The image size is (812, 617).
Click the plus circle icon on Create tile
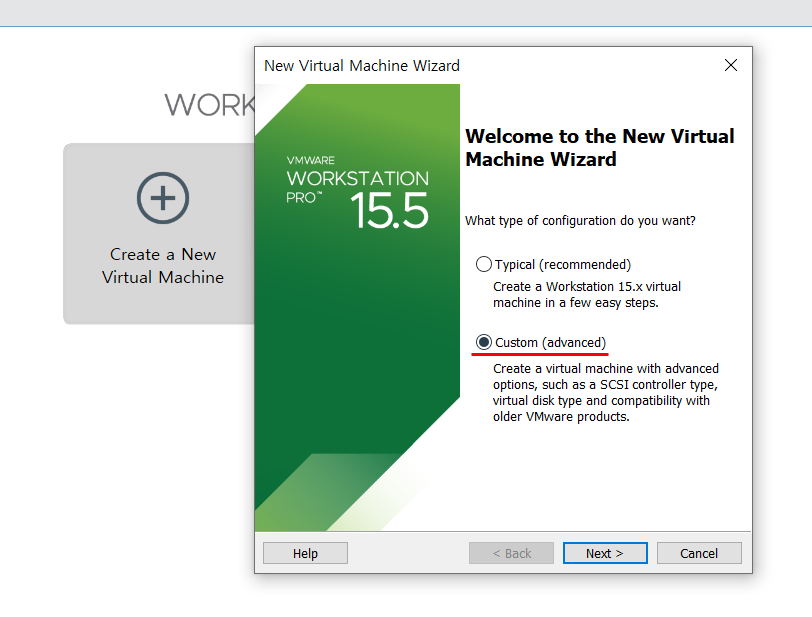click(163, 198)
